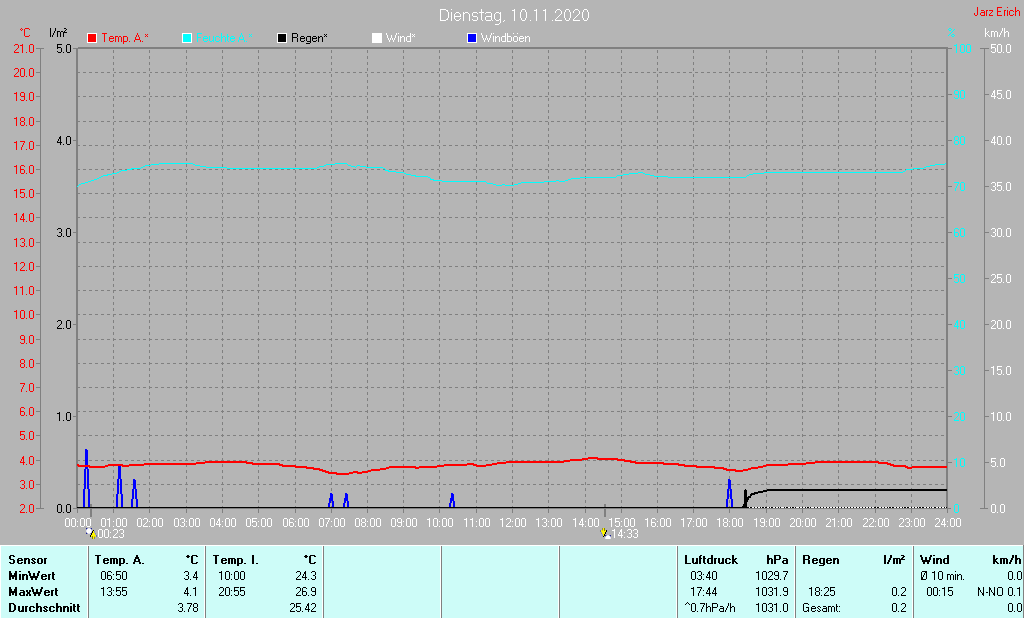
Task: Click the 'Temp. I.' column header
Action: pyautogui.click(x=236, y=561)
